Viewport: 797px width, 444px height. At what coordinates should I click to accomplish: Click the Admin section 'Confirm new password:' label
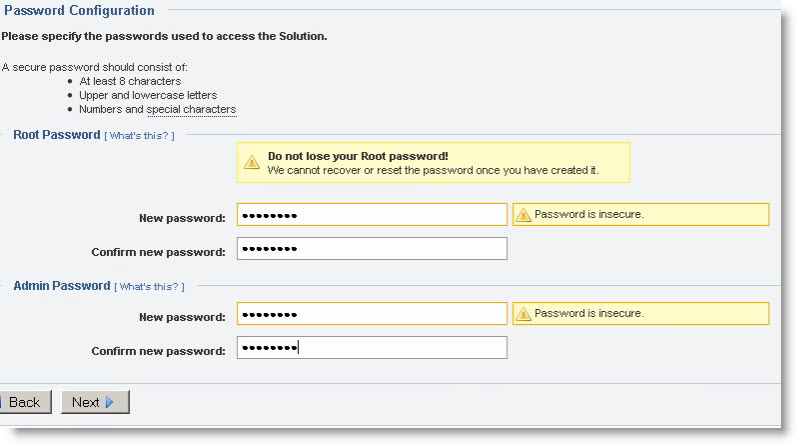coord(158,351)
